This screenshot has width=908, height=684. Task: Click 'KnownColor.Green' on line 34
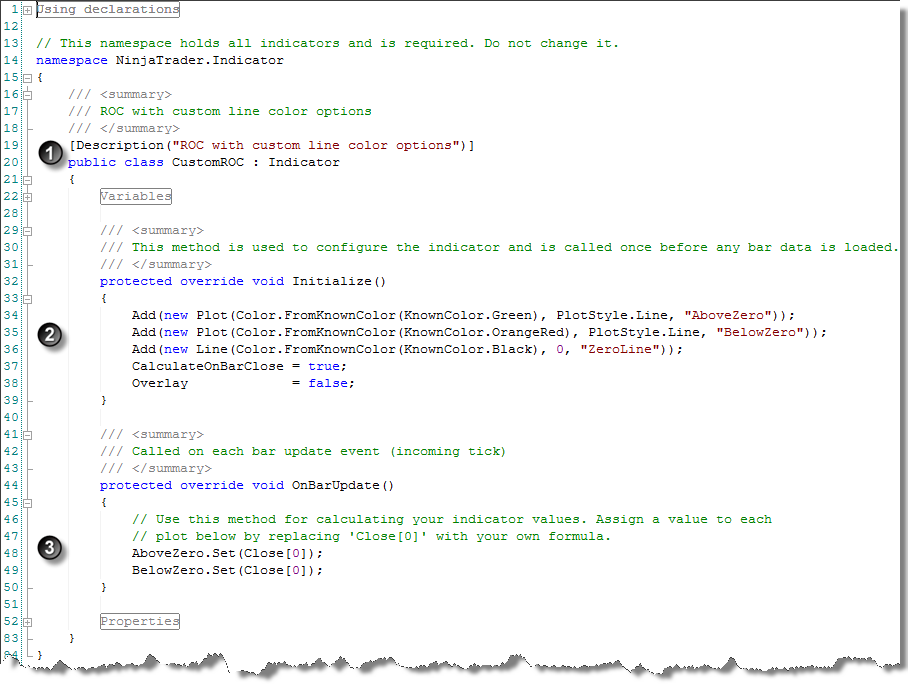(x=468, y=316)
